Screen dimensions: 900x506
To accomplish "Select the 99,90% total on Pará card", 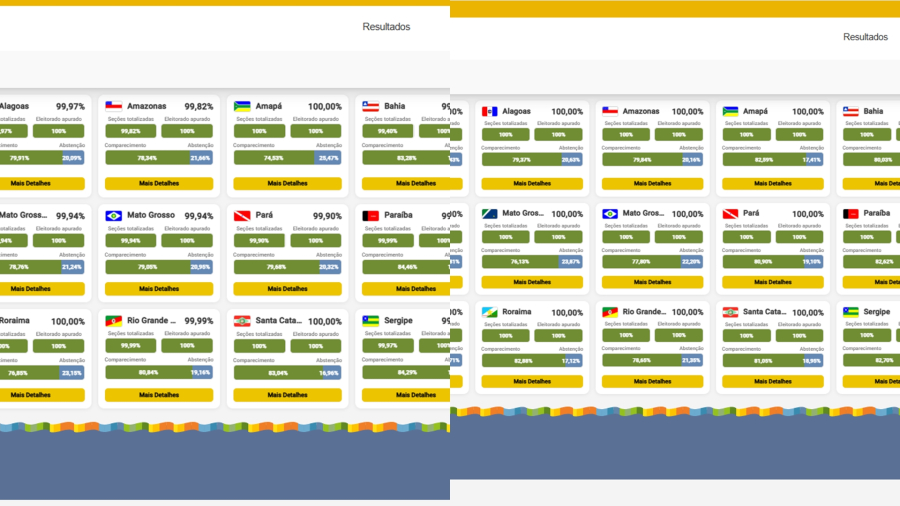I will tap(327, 216).
